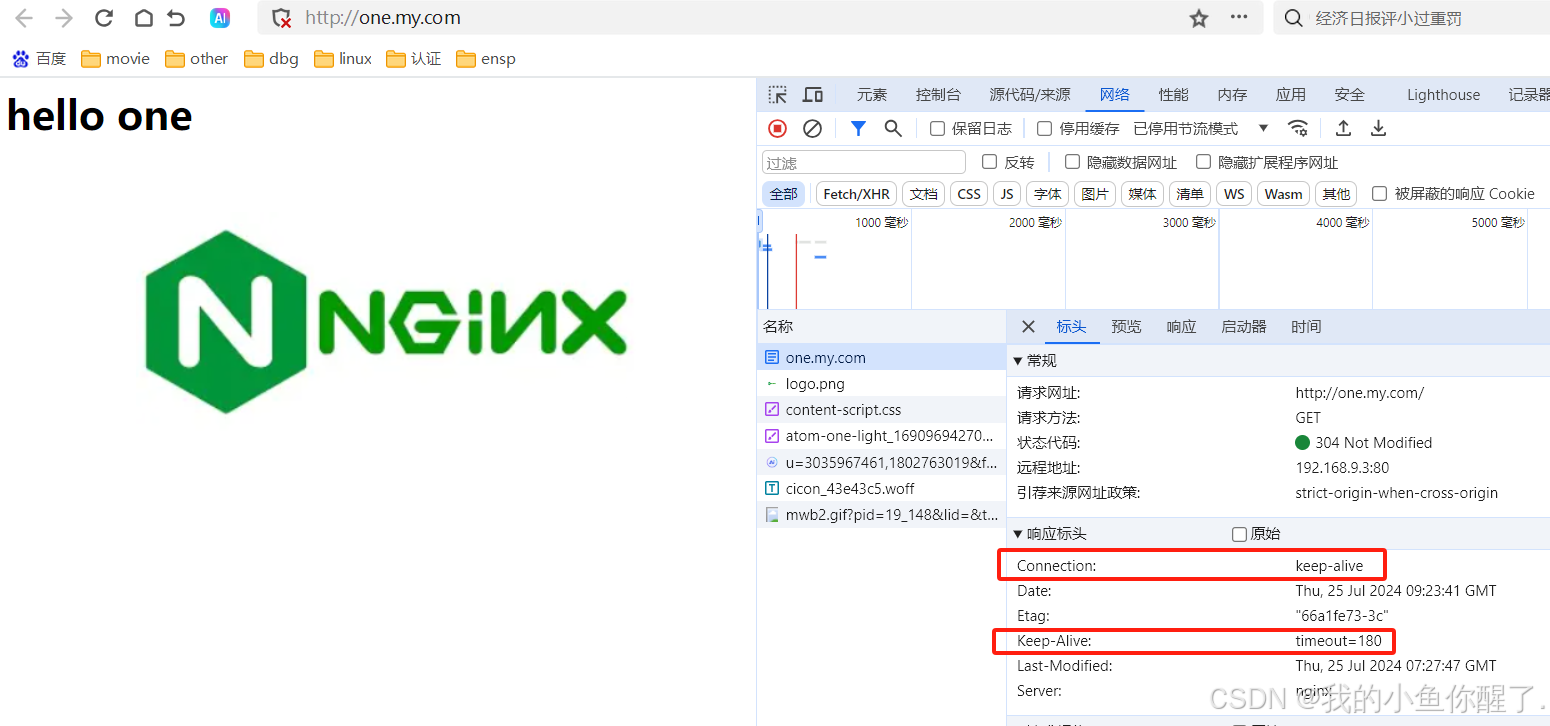
Task: Check 被屏蔽的响应 Cookie checkbox
Action: click(x=1379, y=193)
